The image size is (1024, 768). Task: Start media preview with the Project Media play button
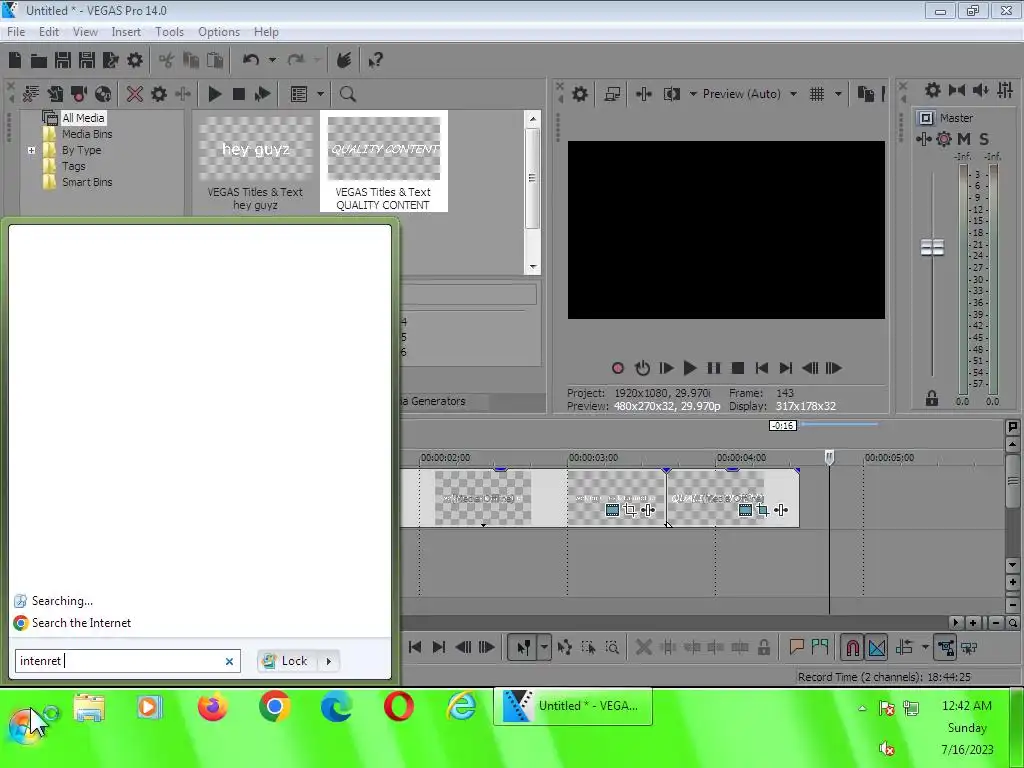[214, 94]
